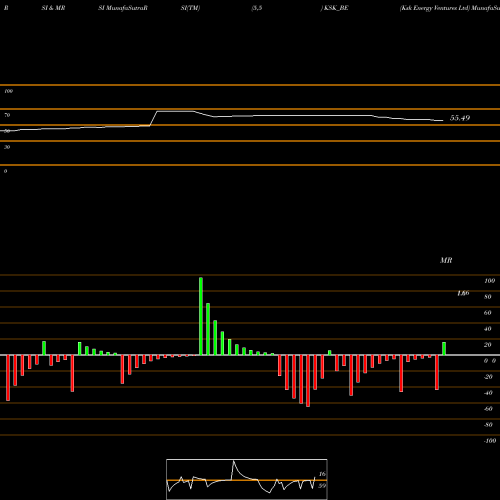Click the RSI left axis label 100
Screen dimensions: 500x500
click(8, 91)
